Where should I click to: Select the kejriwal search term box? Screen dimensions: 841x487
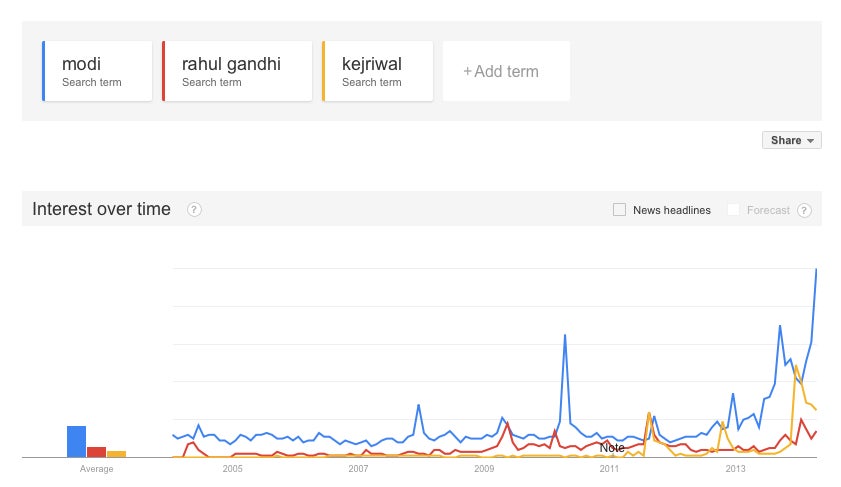point(378,71)
